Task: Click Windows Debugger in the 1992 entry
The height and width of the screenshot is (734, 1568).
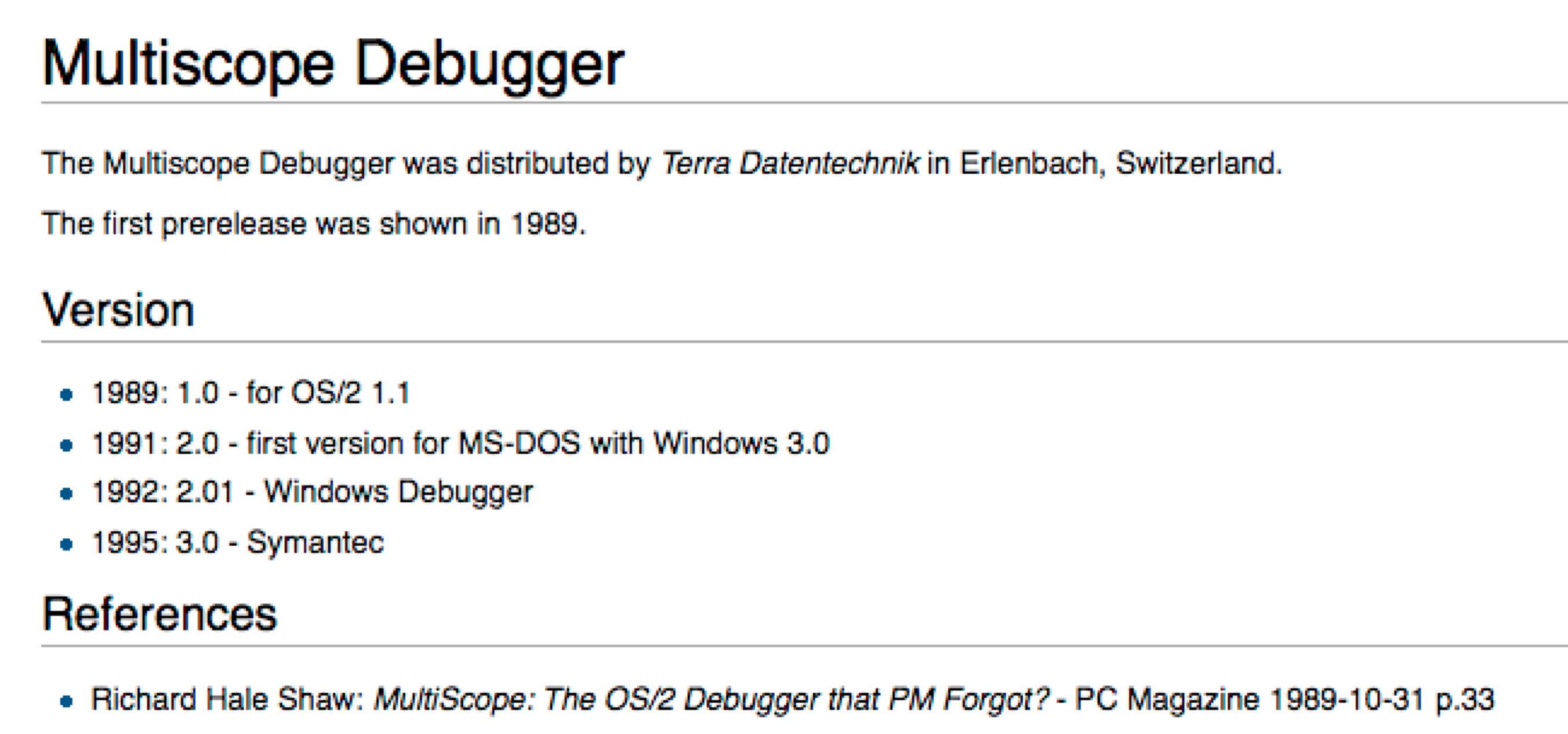Action: 399,492
